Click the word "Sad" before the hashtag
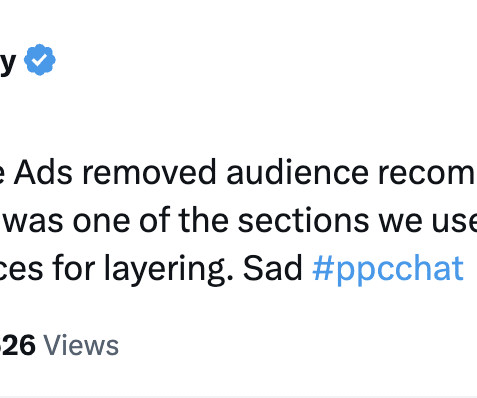Screen dimensions: 477x398 [x=272, y=269]
